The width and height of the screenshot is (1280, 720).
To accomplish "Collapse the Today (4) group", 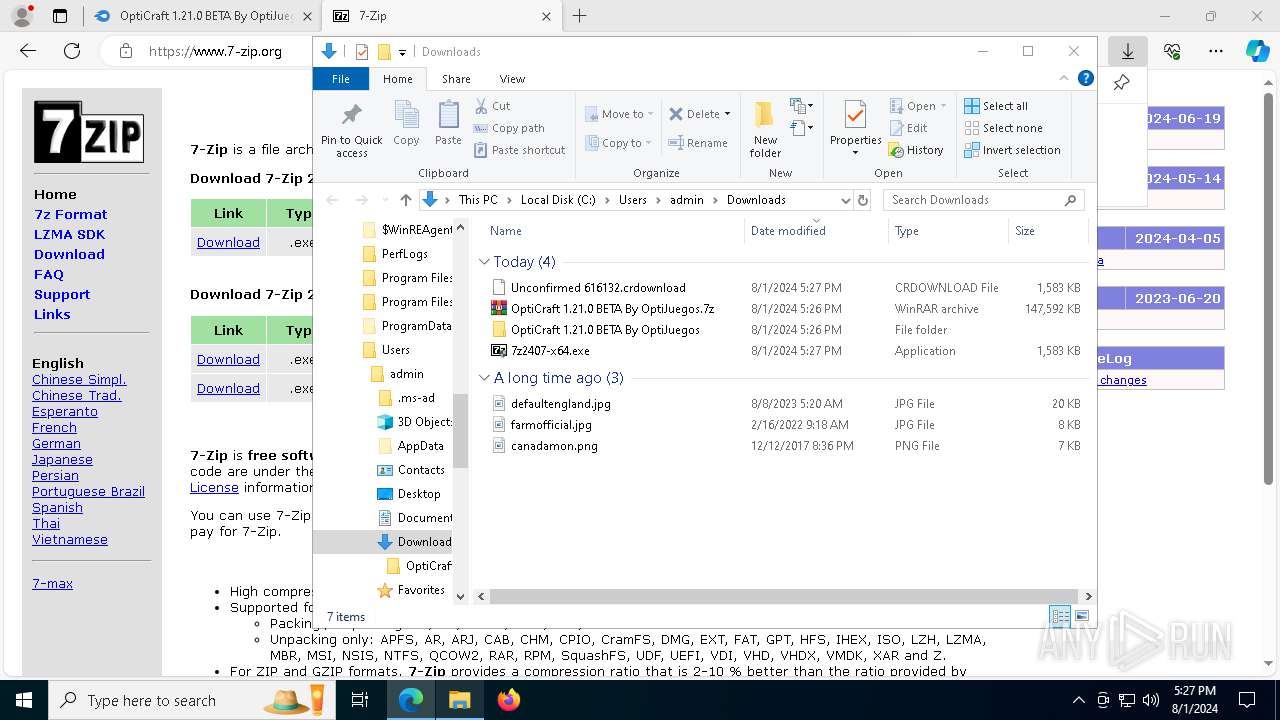I will (484, 262).
